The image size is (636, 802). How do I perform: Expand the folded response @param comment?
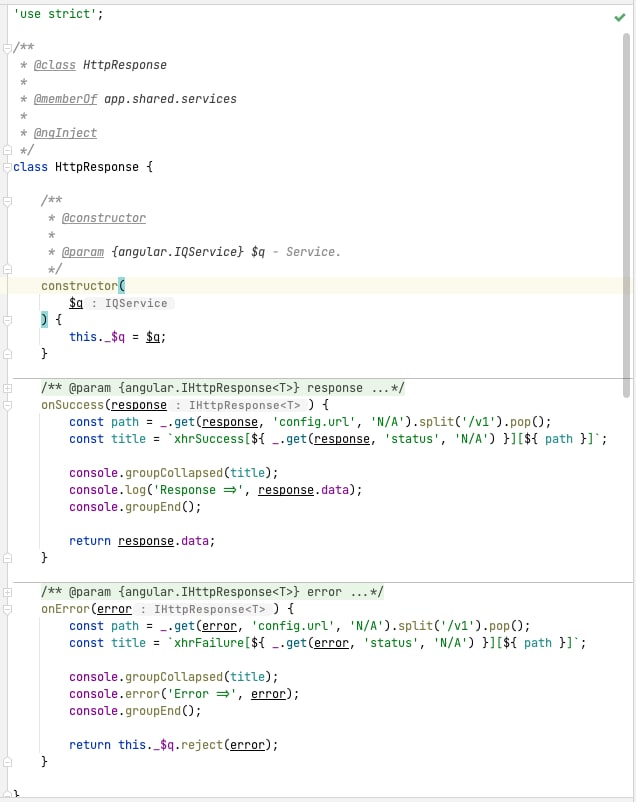click(7, 388)
